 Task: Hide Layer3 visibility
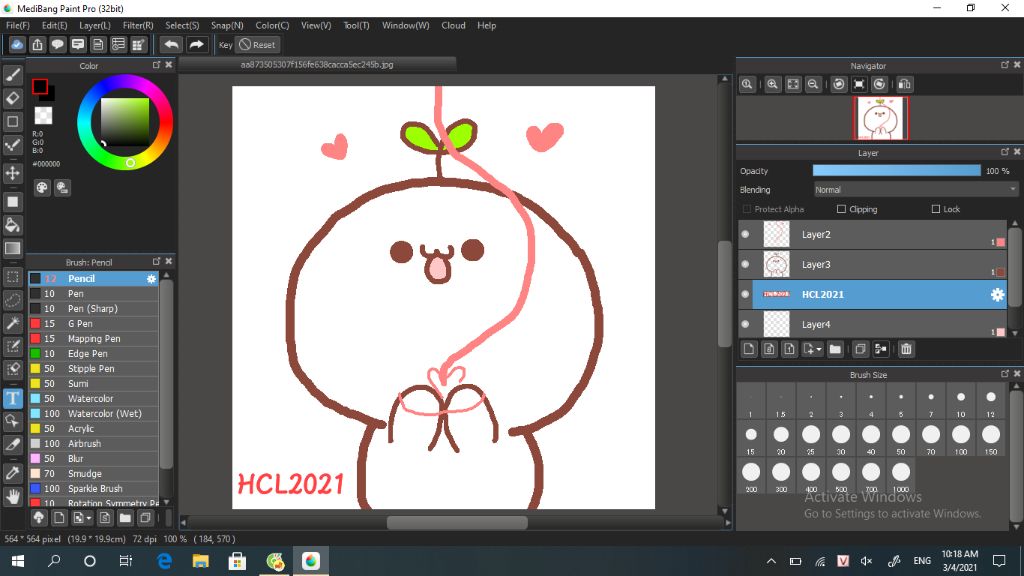(x=745, y=264)
